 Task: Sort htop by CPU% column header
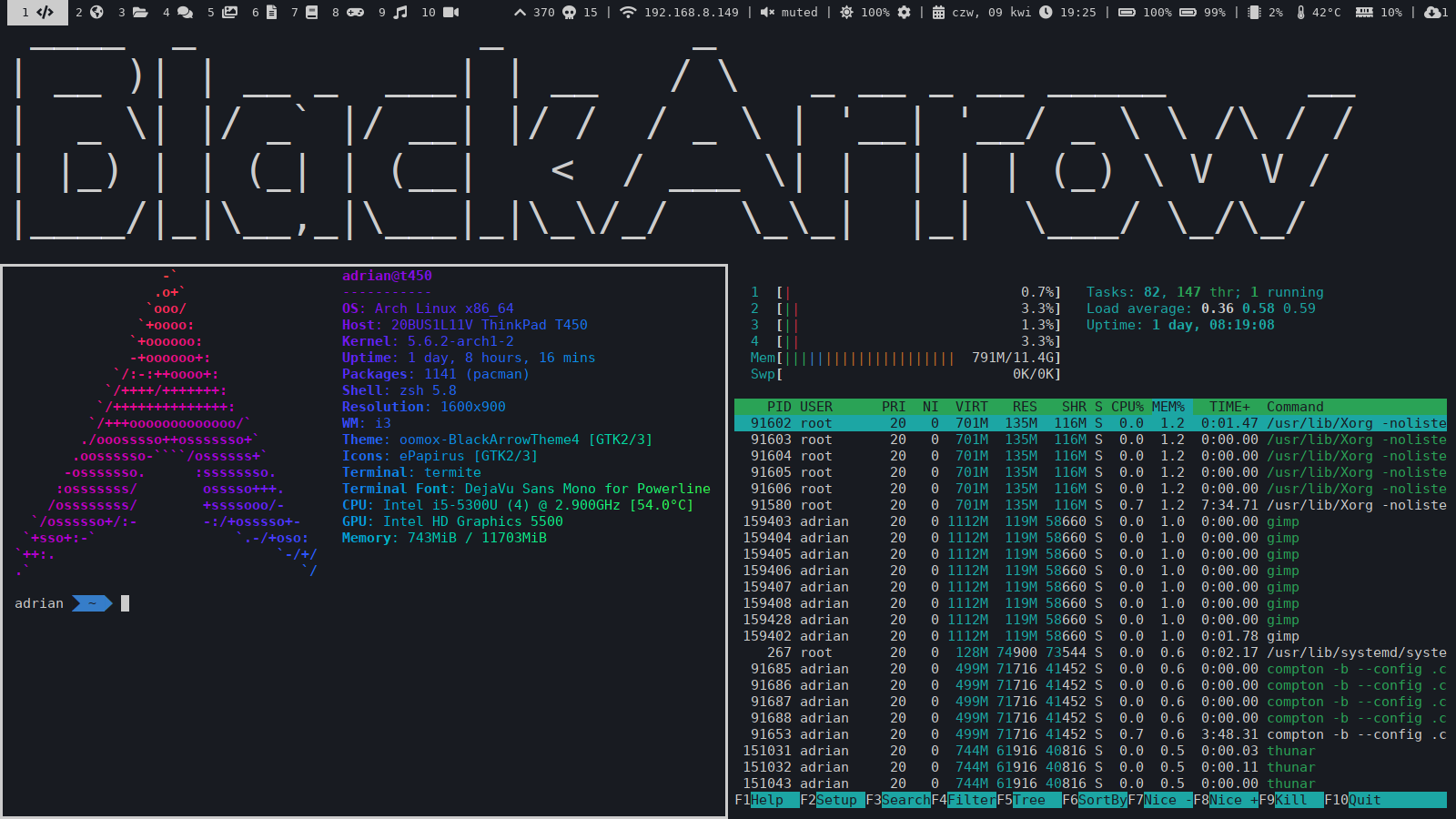[1127, 407]
